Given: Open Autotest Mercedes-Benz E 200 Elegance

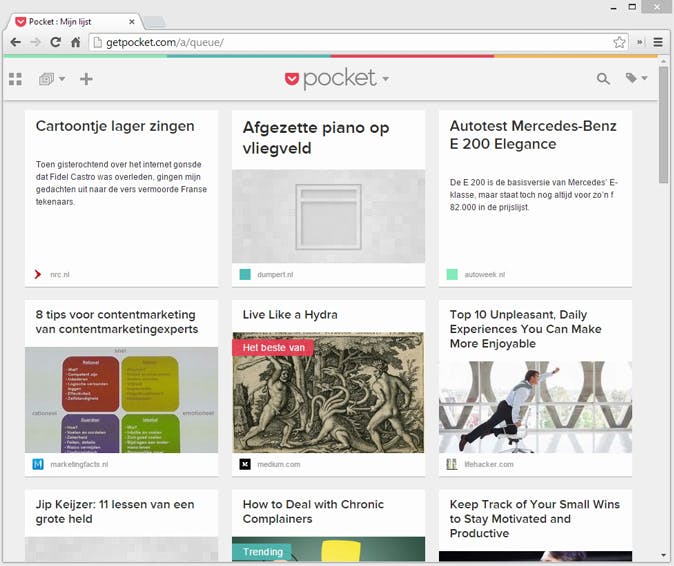Looking at the screenshot, I should point(533,135).
